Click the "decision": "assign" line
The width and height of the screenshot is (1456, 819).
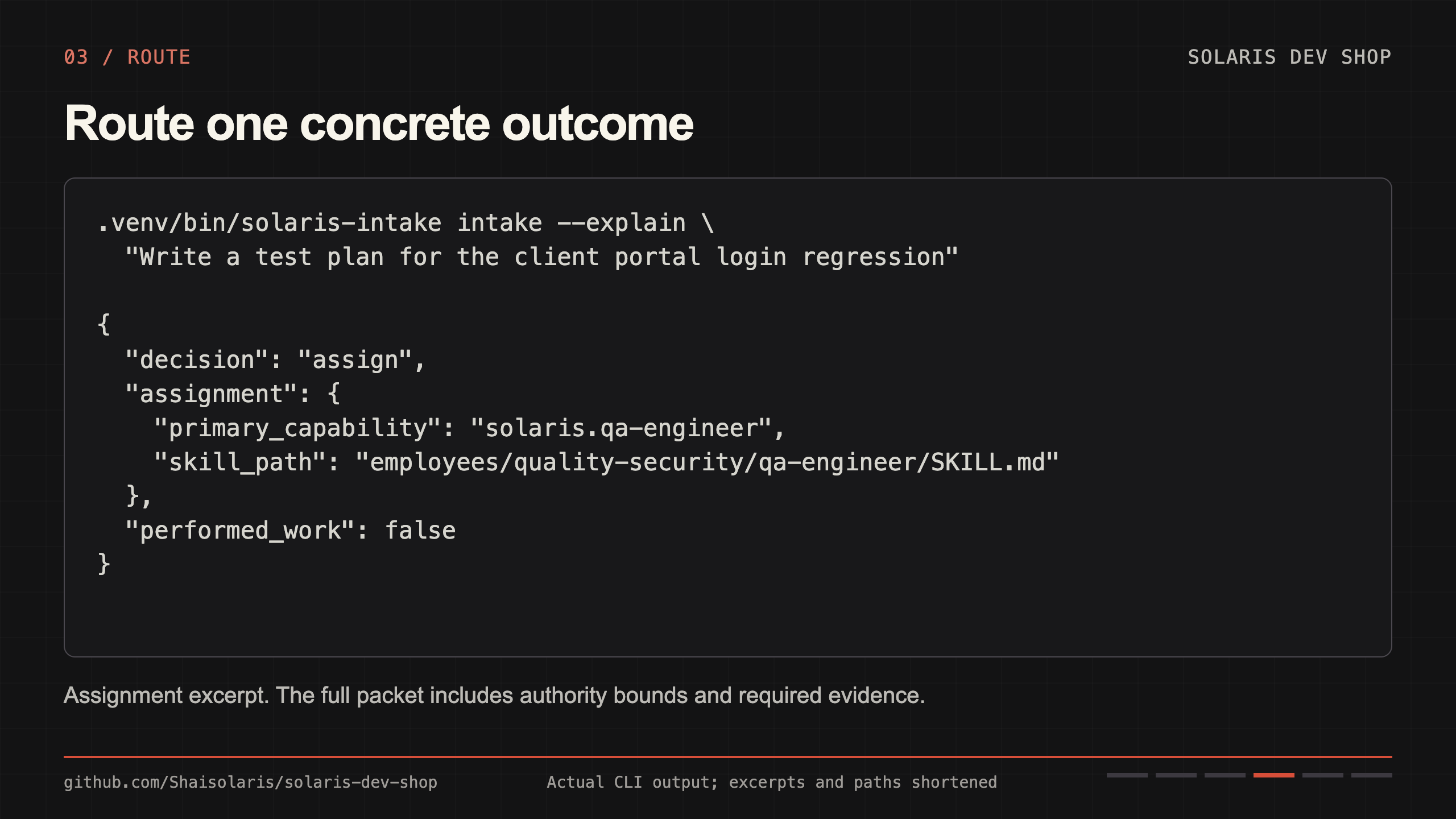(275, 360)
